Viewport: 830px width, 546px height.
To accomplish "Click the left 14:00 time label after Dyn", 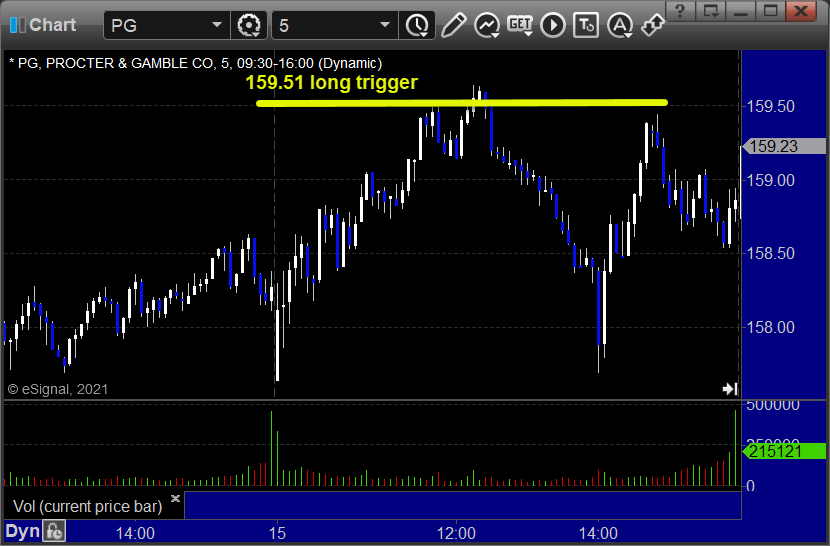I will click(x=136, y=533).
